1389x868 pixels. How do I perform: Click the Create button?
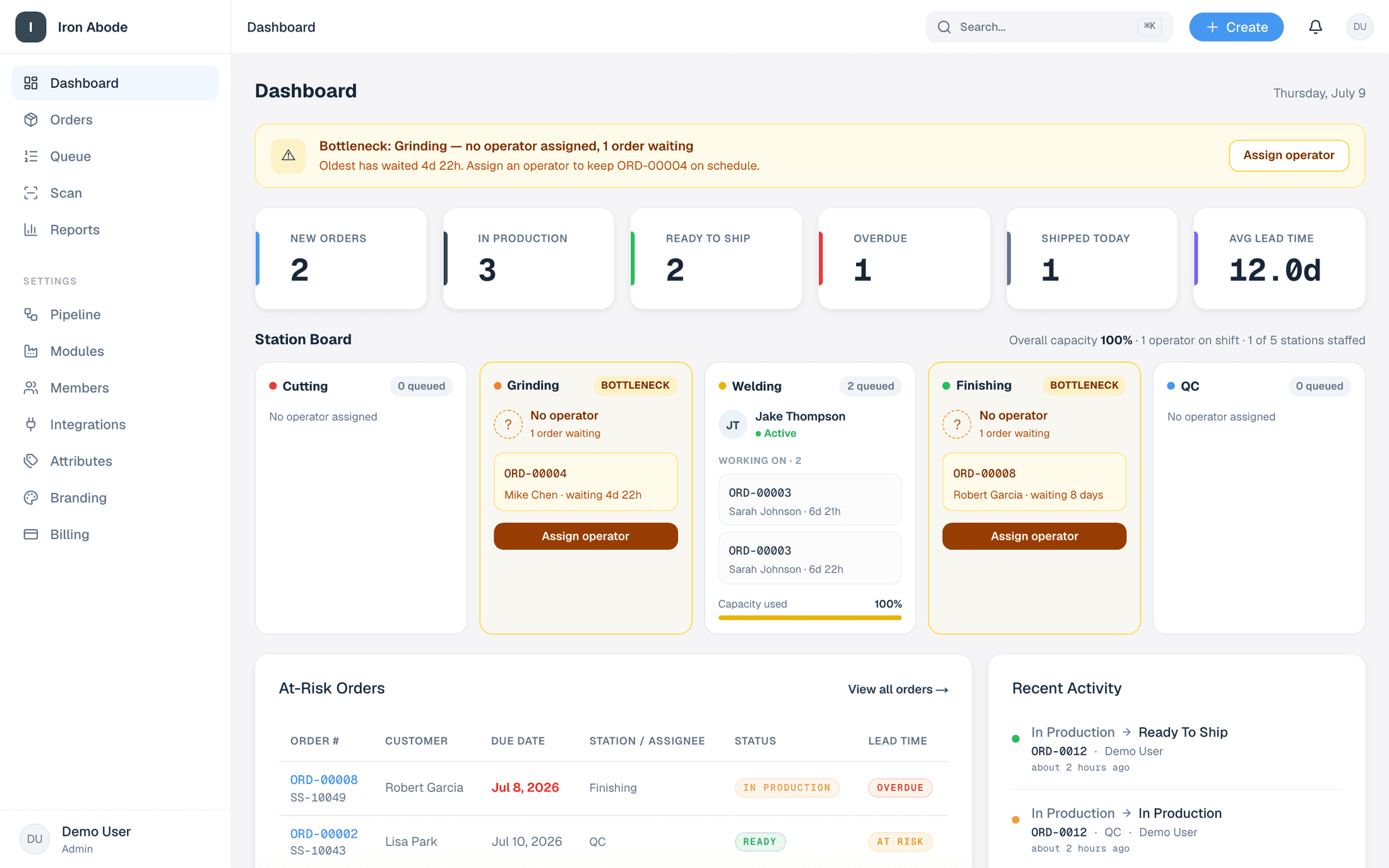pos(1236,27)
